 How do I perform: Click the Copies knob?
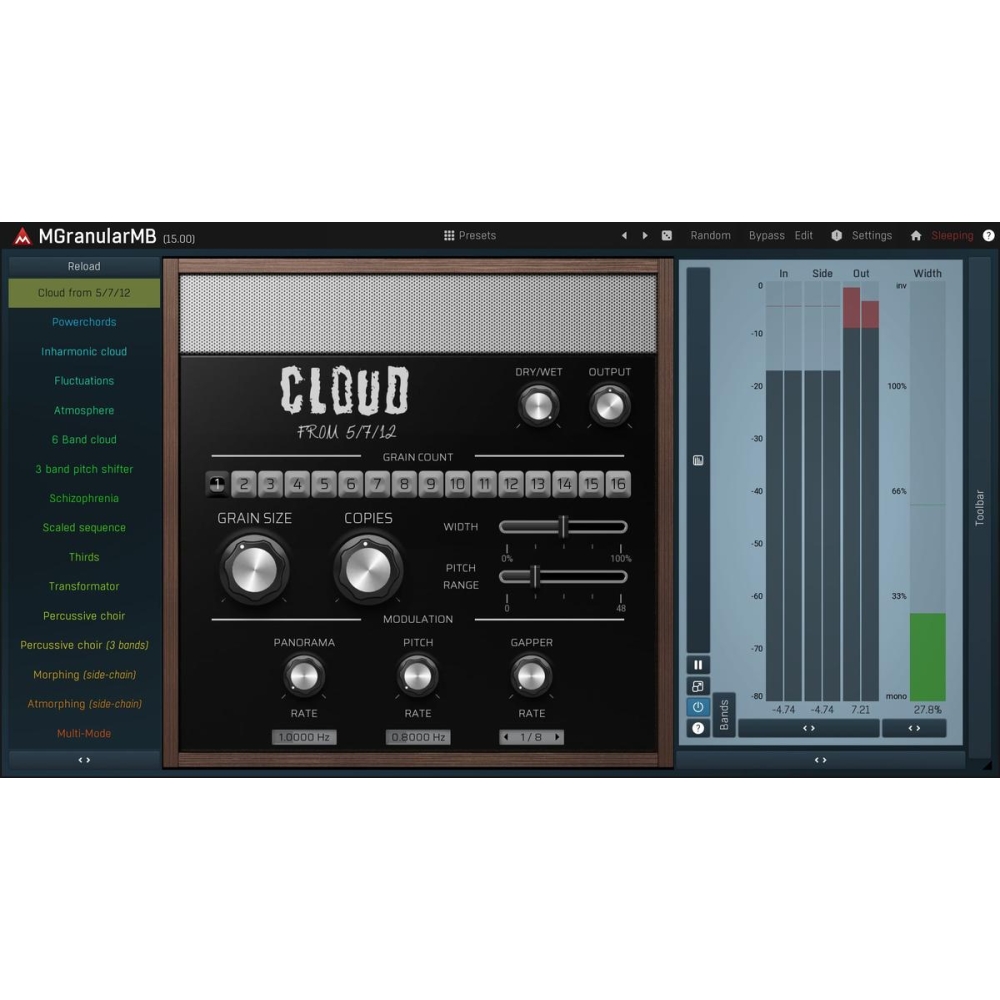coord(368,570)
